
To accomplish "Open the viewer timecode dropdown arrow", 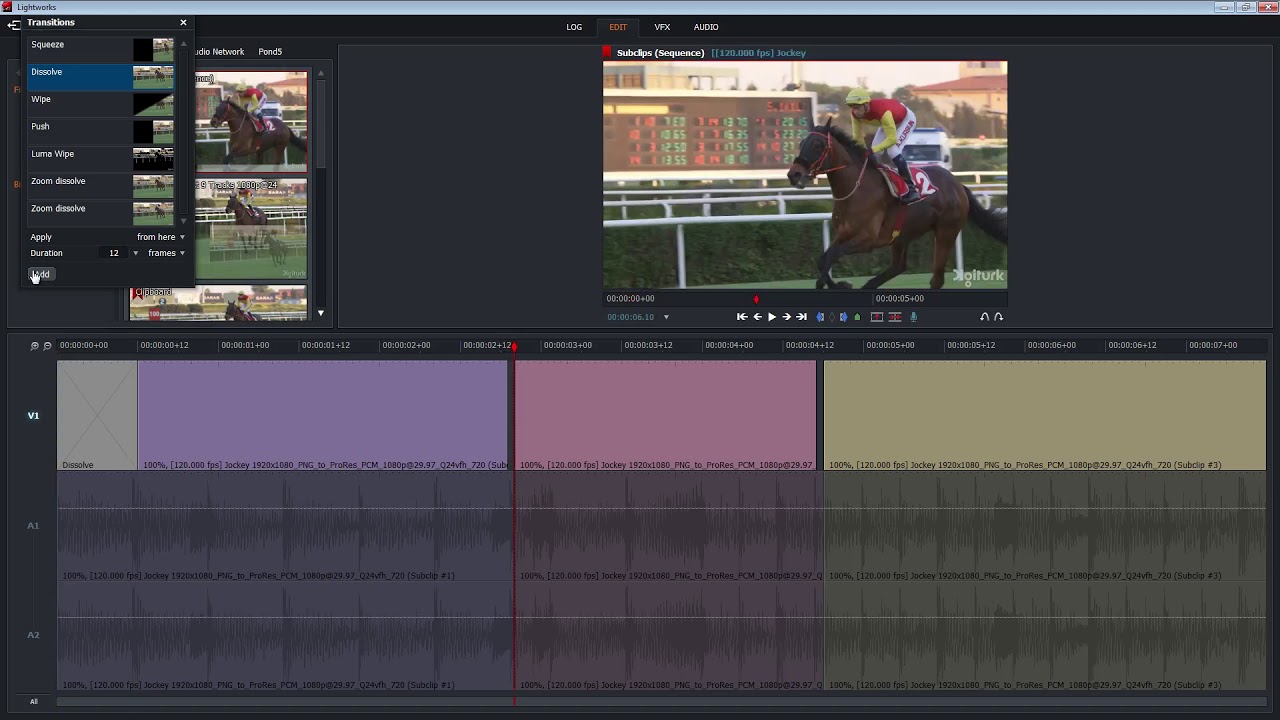I will click(x=666, y=317).
